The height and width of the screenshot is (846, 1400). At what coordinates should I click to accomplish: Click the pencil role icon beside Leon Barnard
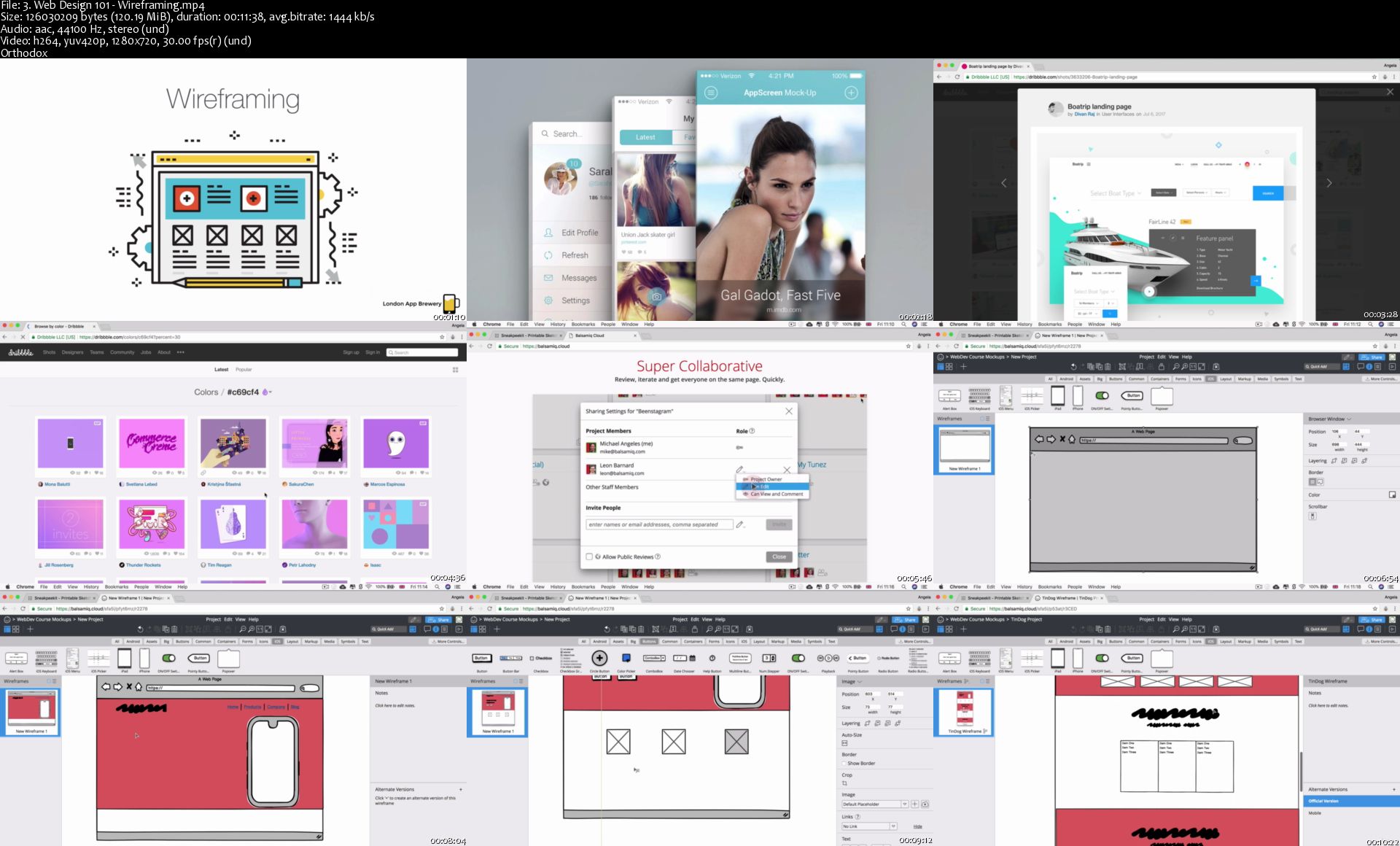coord(739,469)
